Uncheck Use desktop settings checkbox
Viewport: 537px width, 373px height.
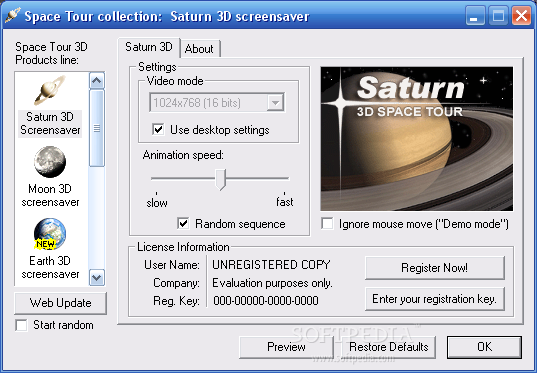click(158, 129)
